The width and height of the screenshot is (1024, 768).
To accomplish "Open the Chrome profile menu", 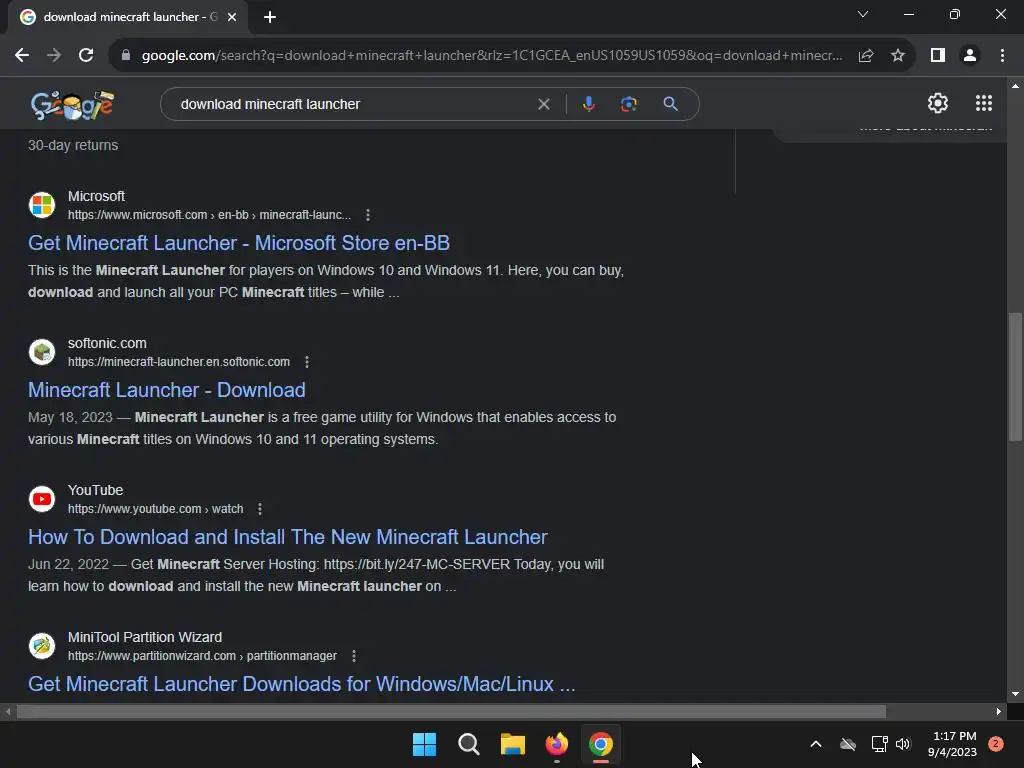I will click(970, 56).
